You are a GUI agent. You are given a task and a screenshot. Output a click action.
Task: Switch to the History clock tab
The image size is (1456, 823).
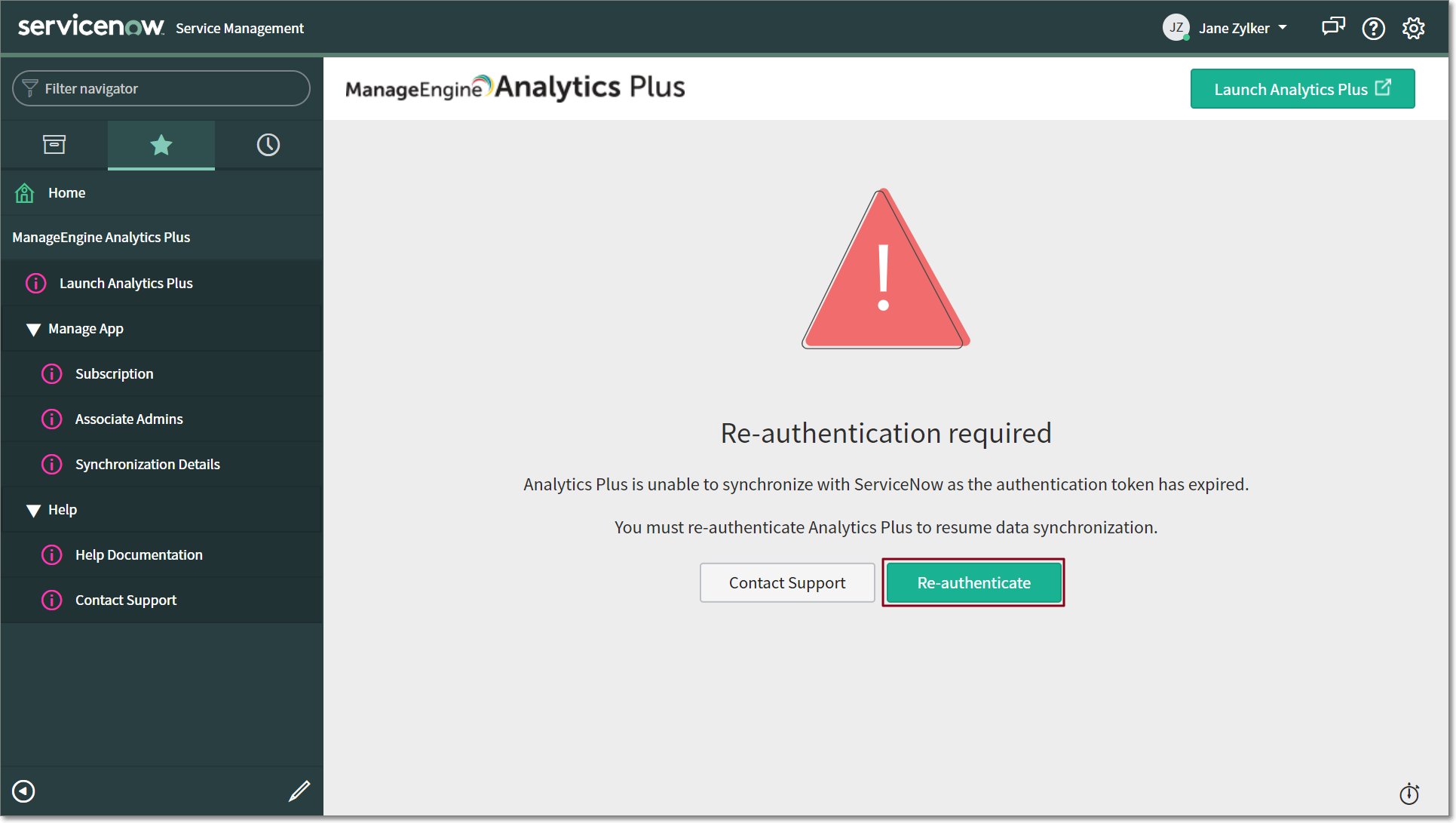(268, 145)
